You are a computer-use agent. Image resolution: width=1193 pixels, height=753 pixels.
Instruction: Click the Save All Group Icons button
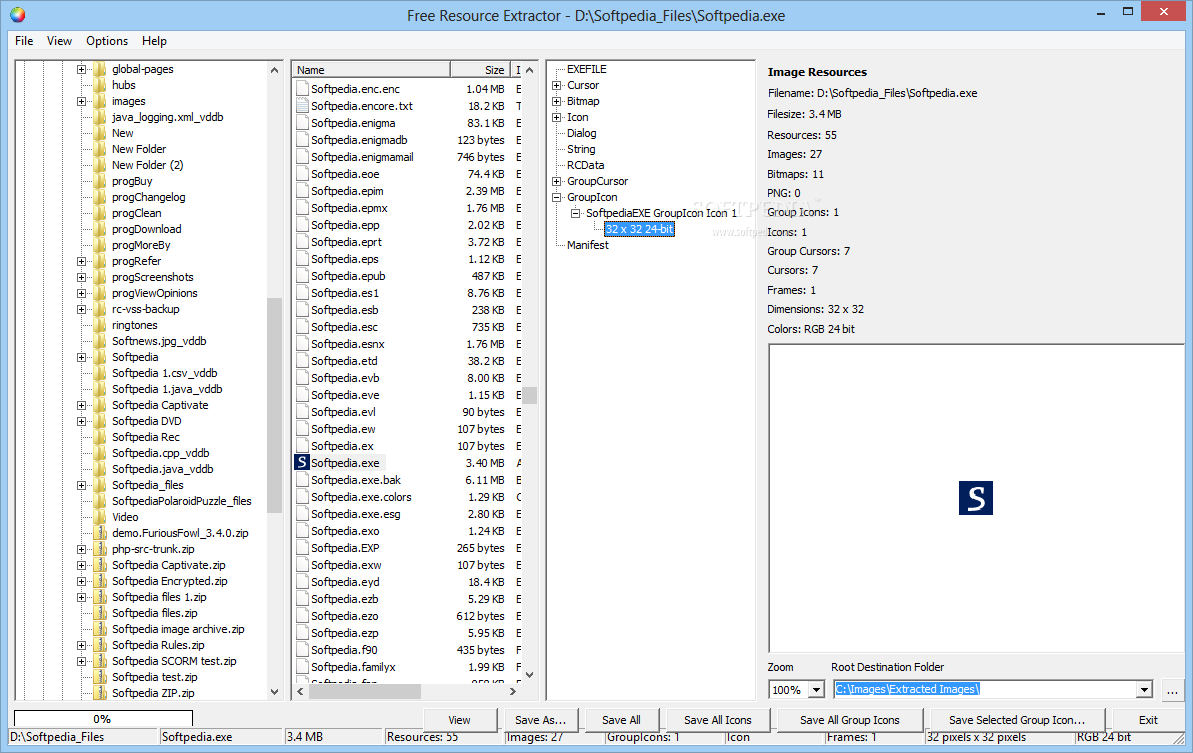click(850, 720)
